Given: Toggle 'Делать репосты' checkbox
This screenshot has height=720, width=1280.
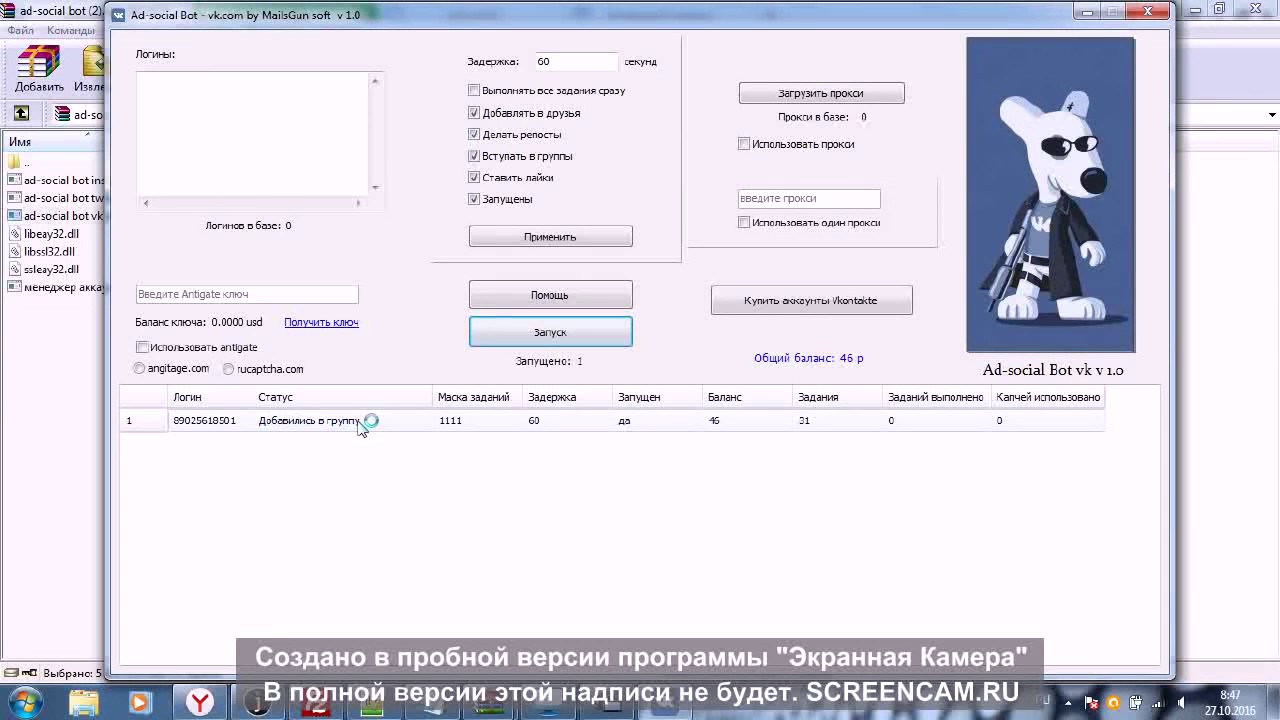Looking at the screenshot, I should (x=474, y=134).
